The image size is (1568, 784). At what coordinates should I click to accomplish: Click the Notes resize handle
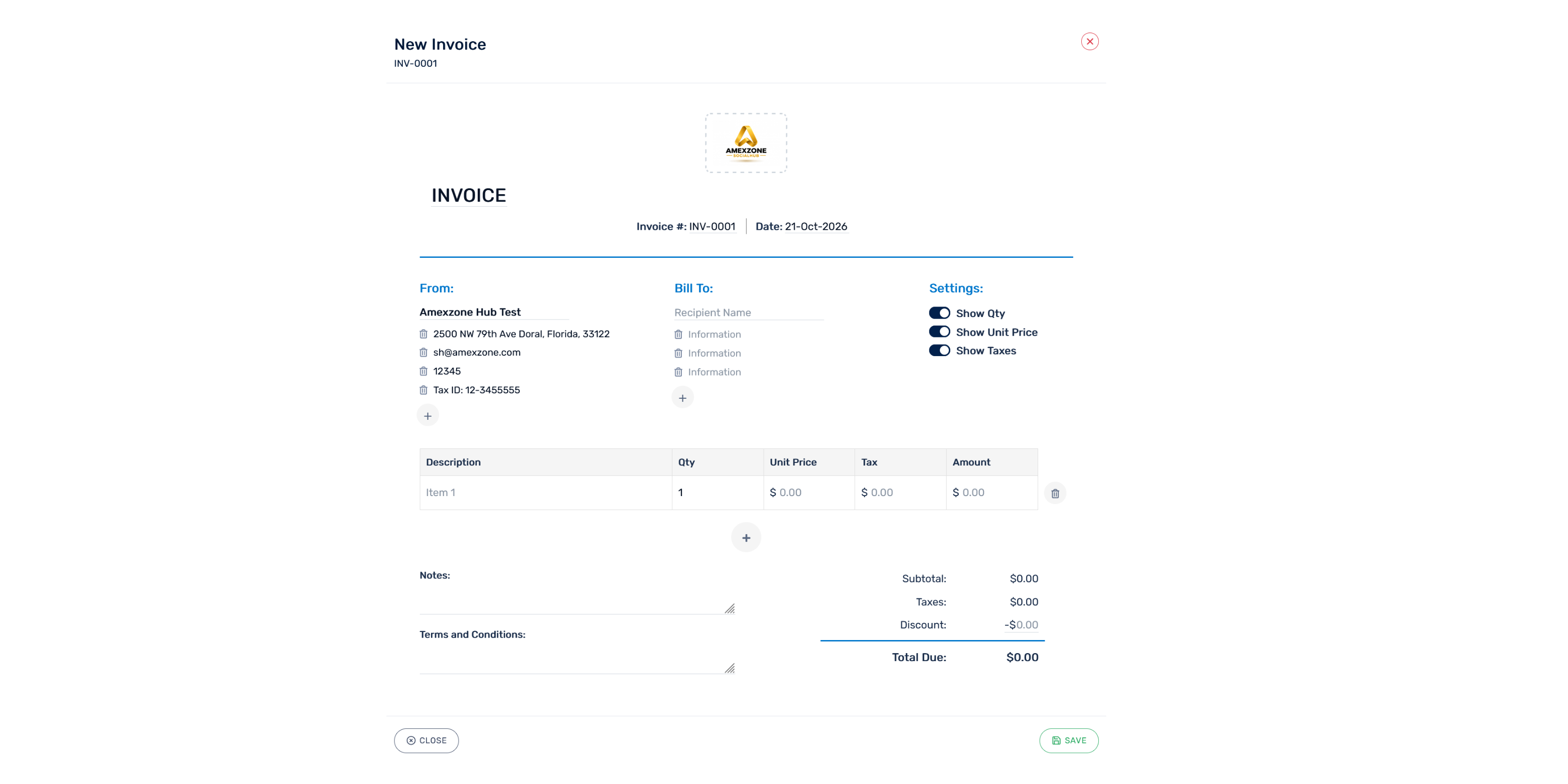(x=730, y=609)
